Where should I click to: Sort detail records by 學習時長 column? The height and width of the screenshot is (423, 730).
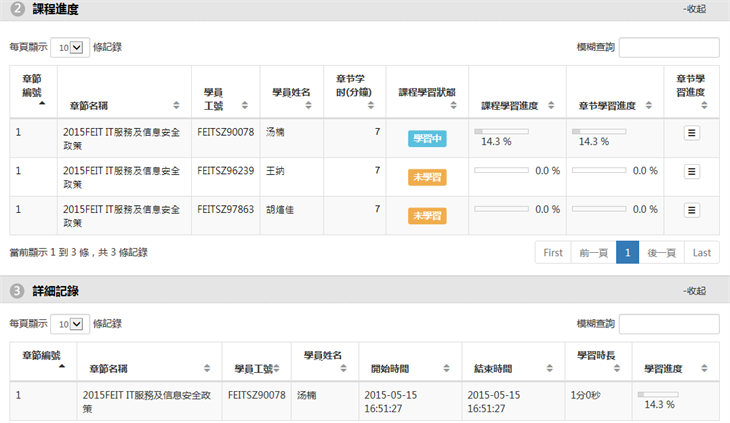point(597,362)
